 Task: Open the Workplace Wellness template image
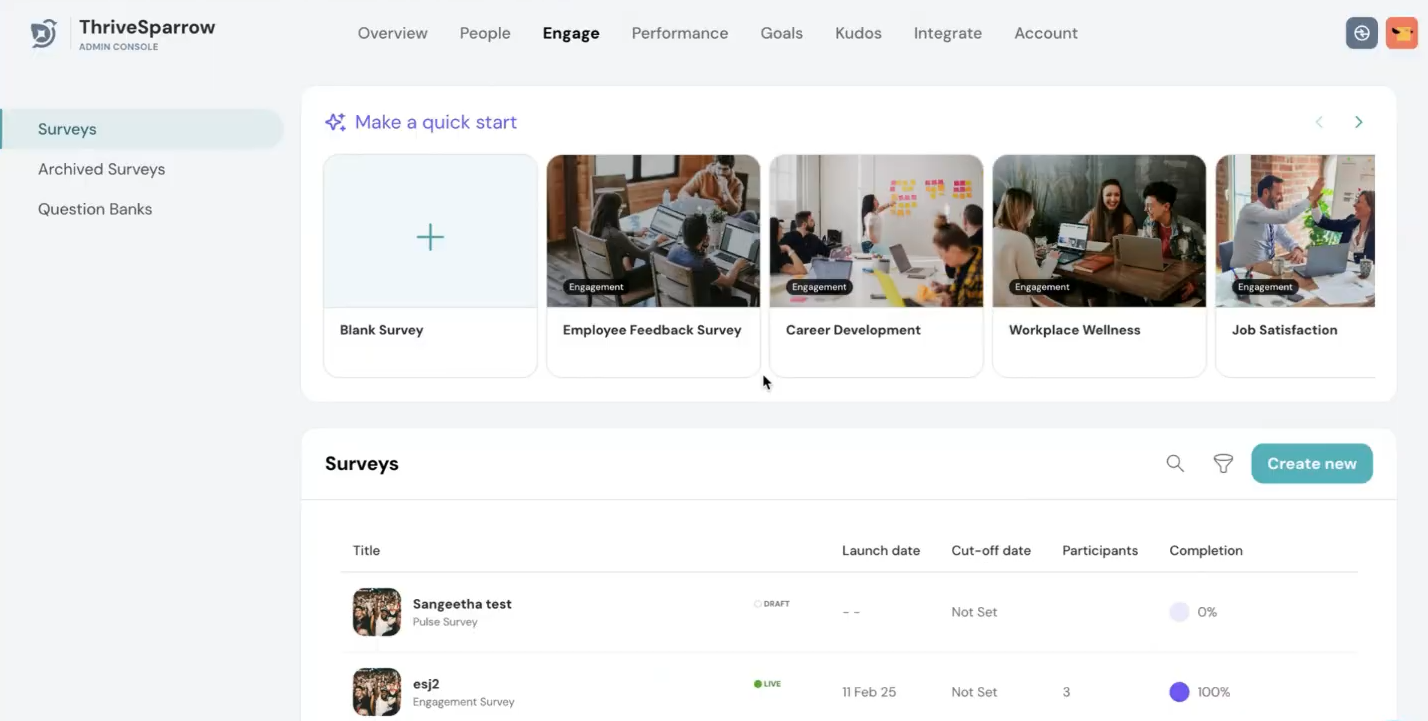tap(1099, 231)
